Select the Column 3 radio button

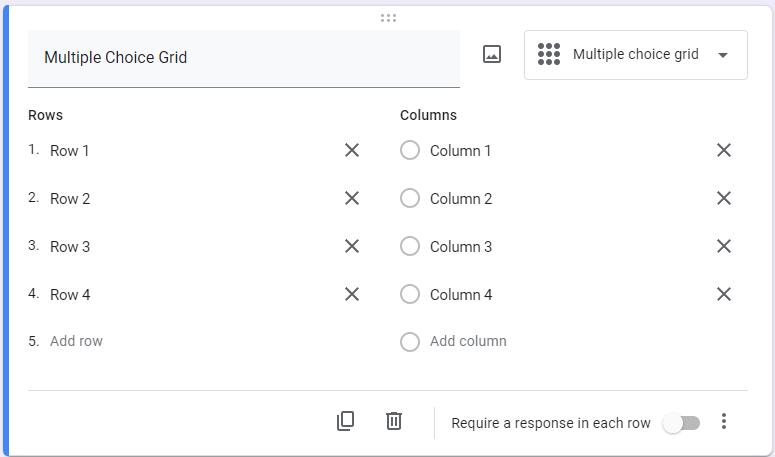[410, 247]
